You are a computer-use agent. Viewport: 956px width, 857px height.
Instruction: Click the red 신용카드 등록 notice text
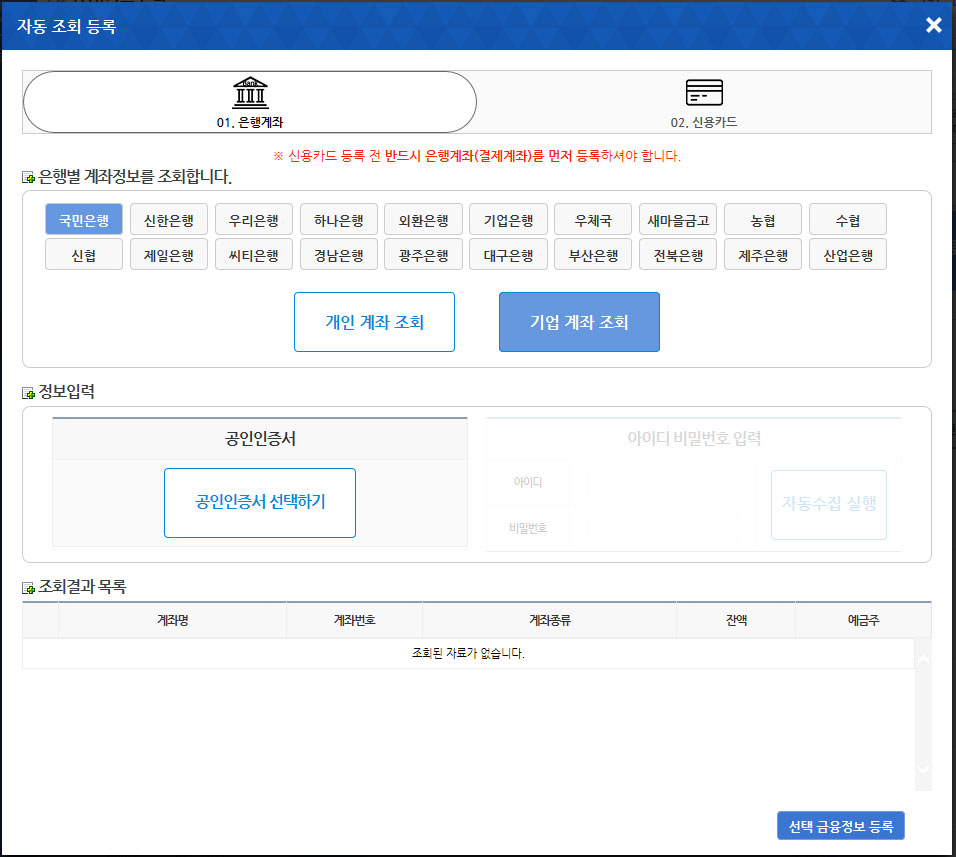[477, 156]
